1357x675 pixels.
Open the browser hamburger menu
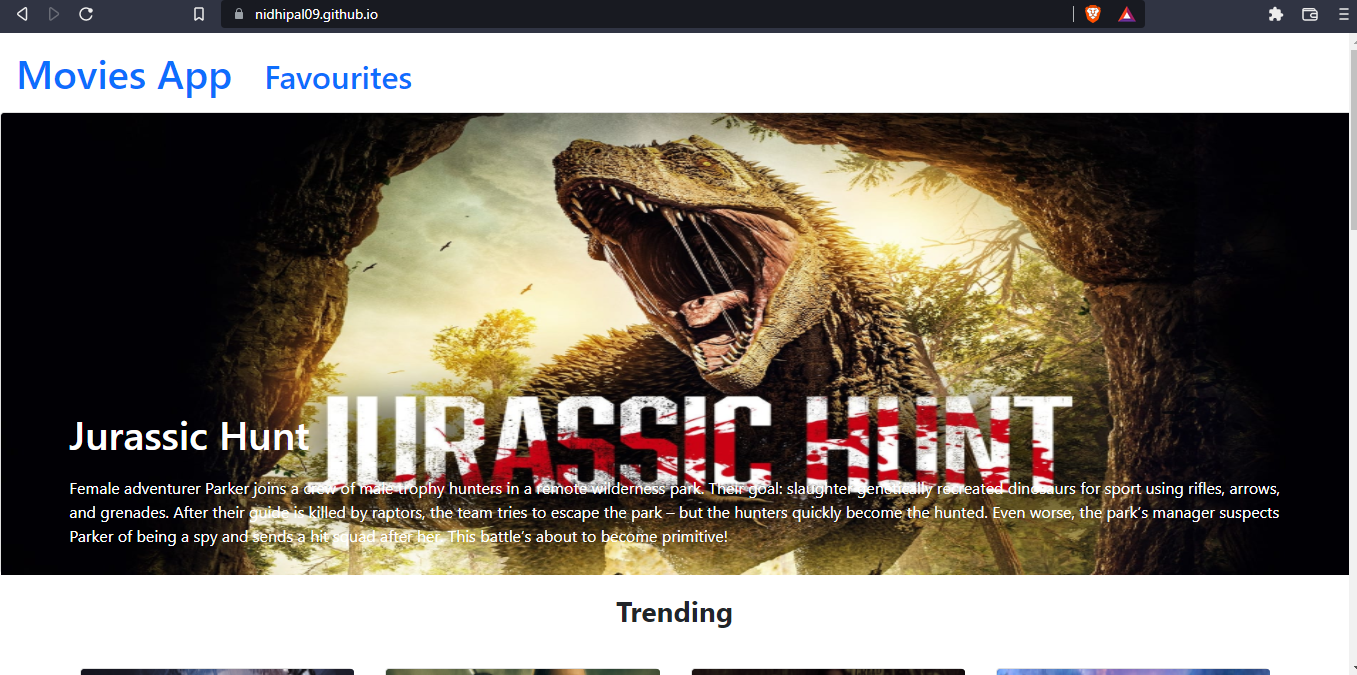tap(1343, 14)
